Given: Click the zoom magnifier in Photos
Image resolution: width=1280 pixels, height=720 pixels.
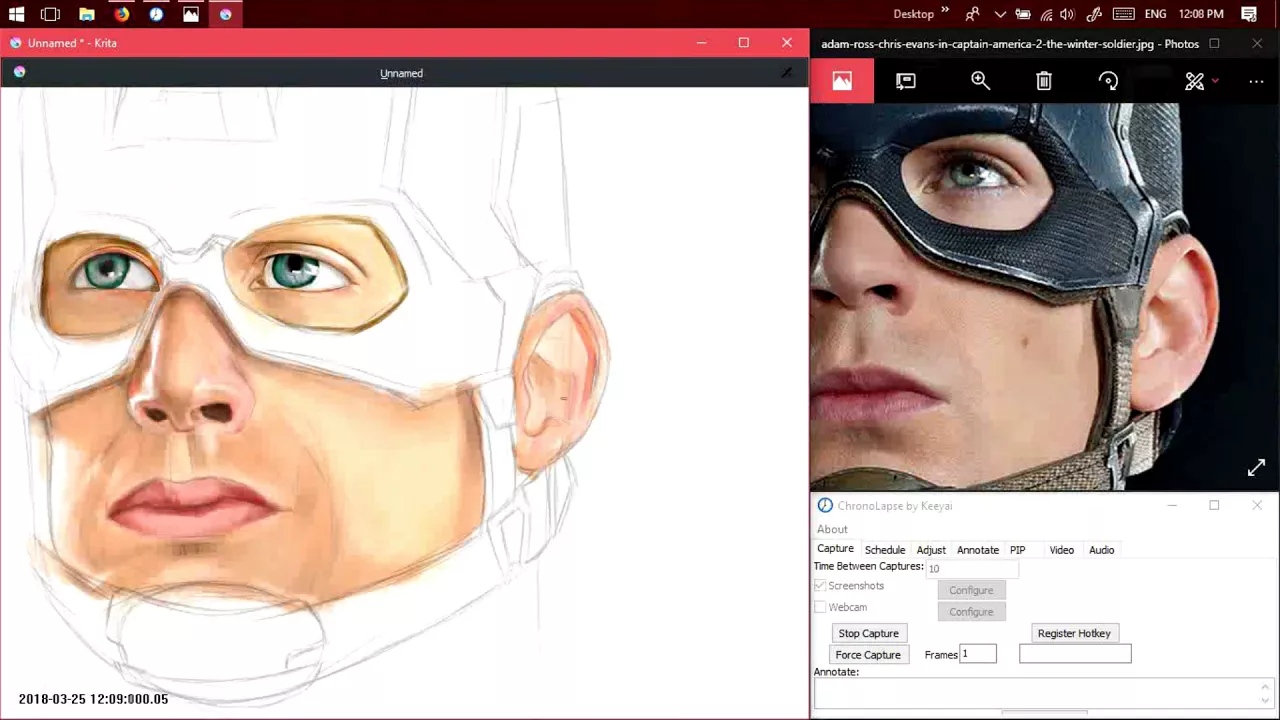Looking at the screenshot, I should pyautogui.click(x=980, y=81).
